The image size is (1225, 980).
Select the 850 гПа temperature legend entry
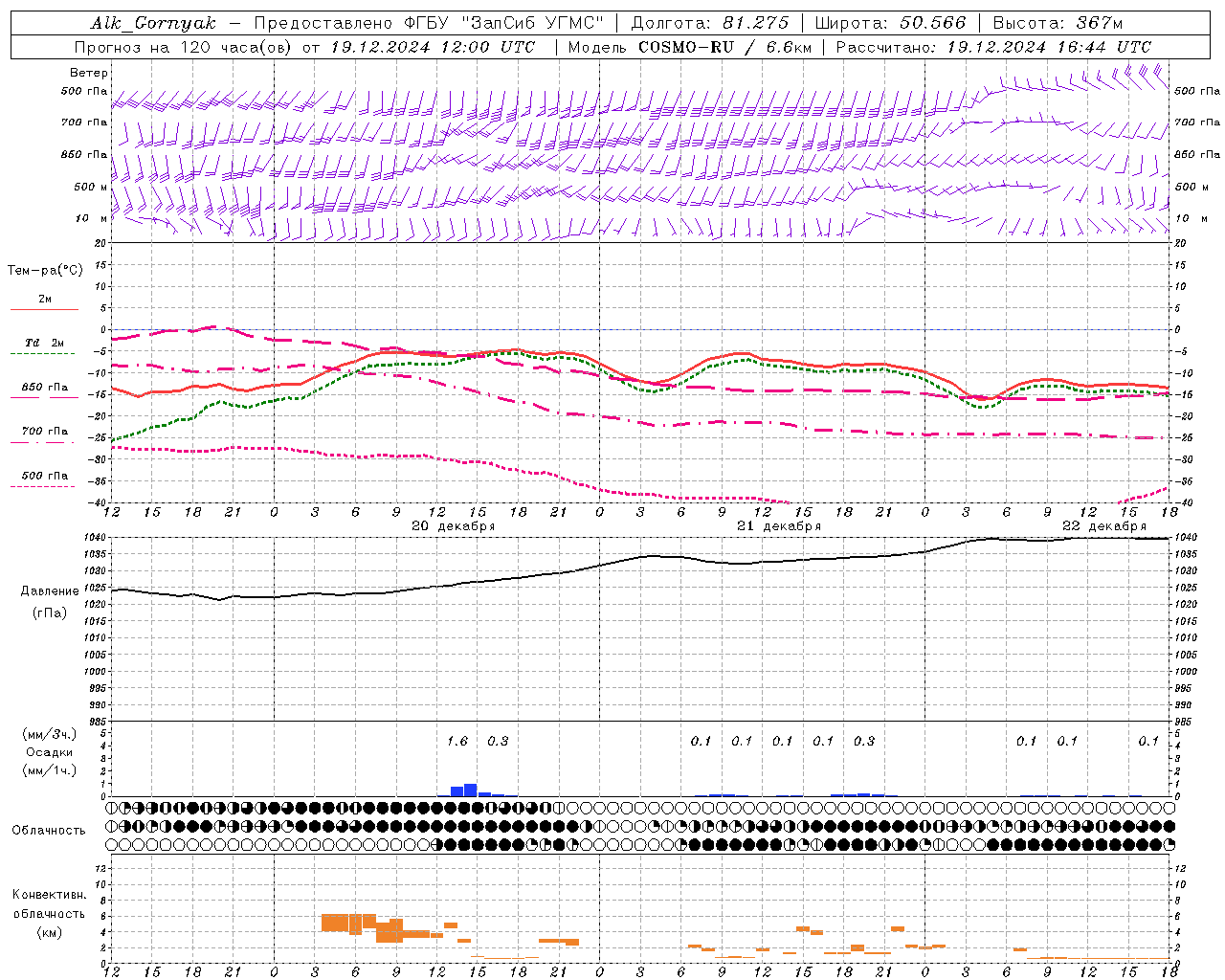point(45,388)
